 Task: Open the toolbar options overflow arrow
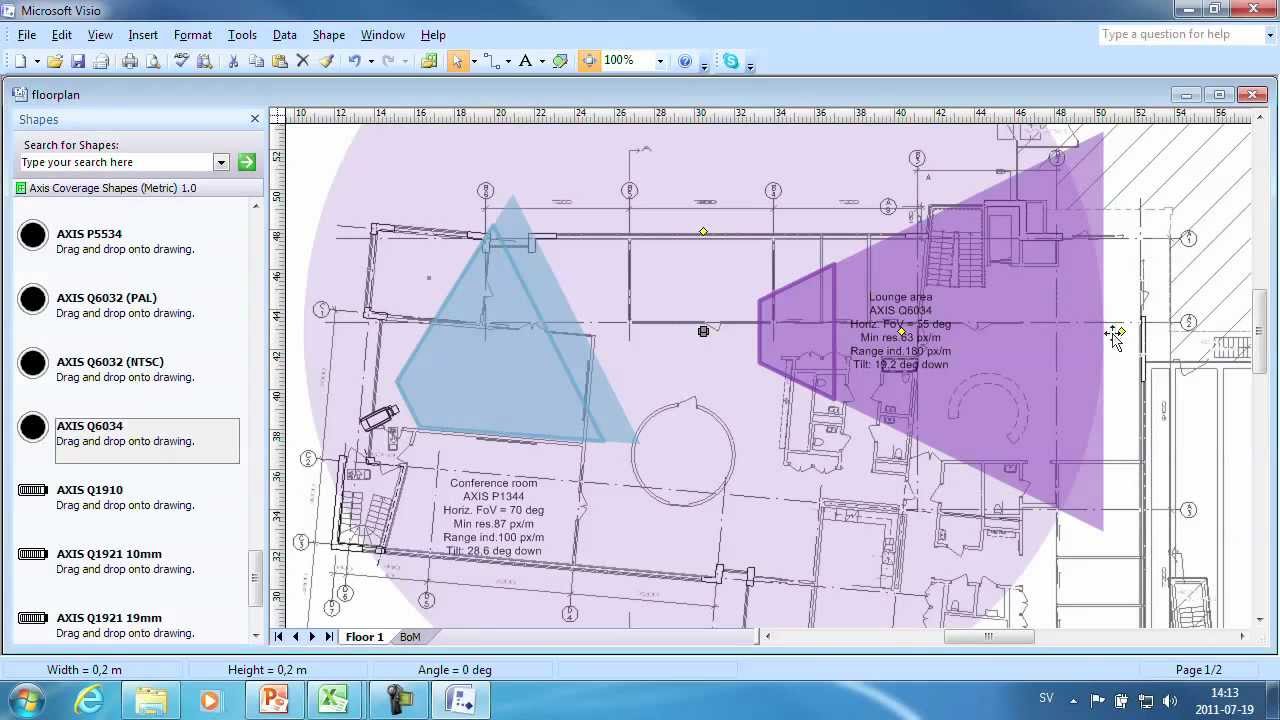(704, 65)
